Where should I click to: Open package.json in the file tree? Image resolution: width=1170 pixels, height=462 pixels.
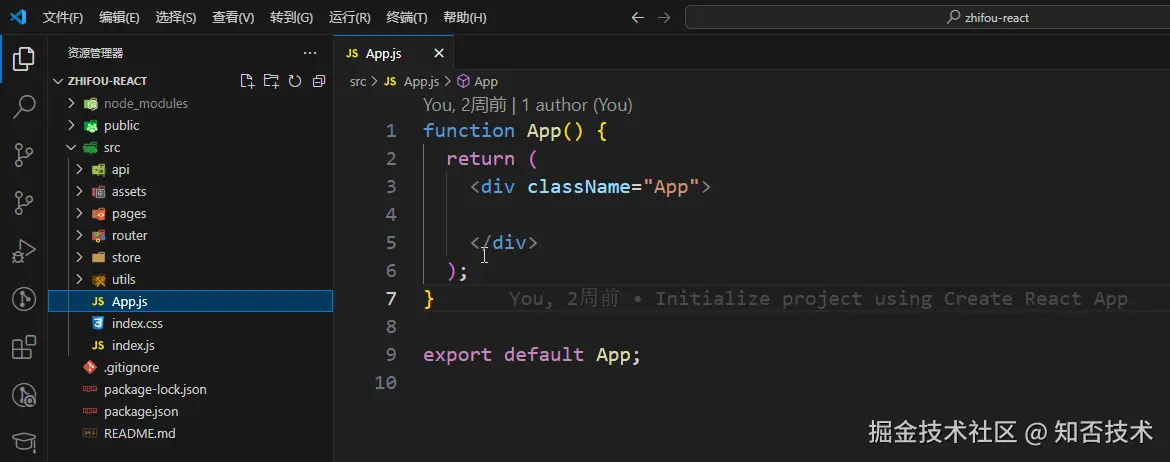point(140,411)
